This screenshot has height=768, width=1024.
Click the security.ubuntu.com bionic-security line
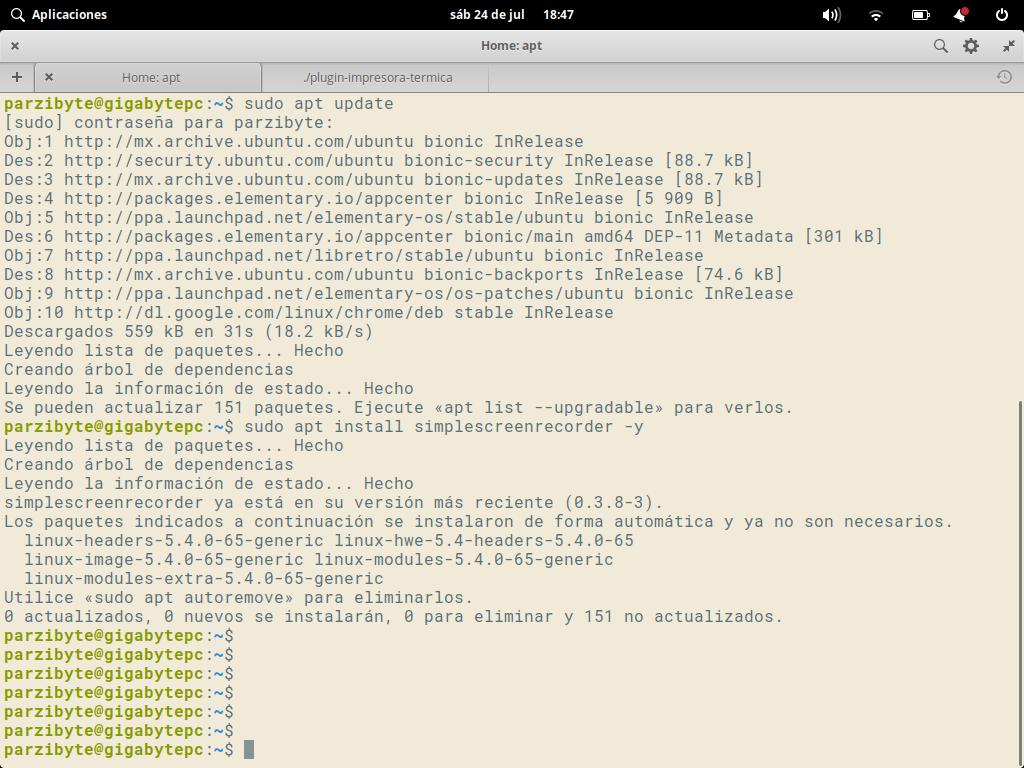(378, 160)
